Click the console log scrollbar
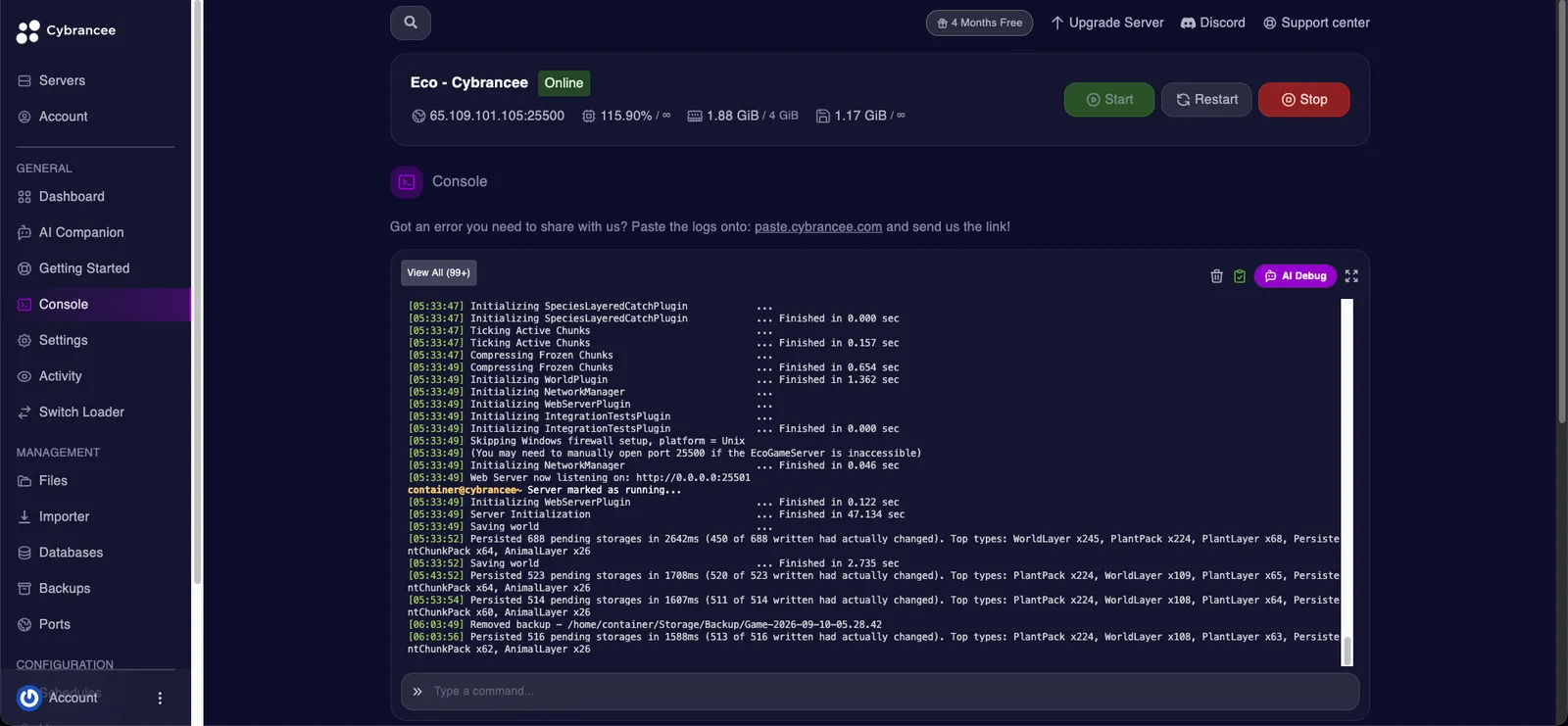The height and width of the screenshot is (726, 1568). point(1347,651)
